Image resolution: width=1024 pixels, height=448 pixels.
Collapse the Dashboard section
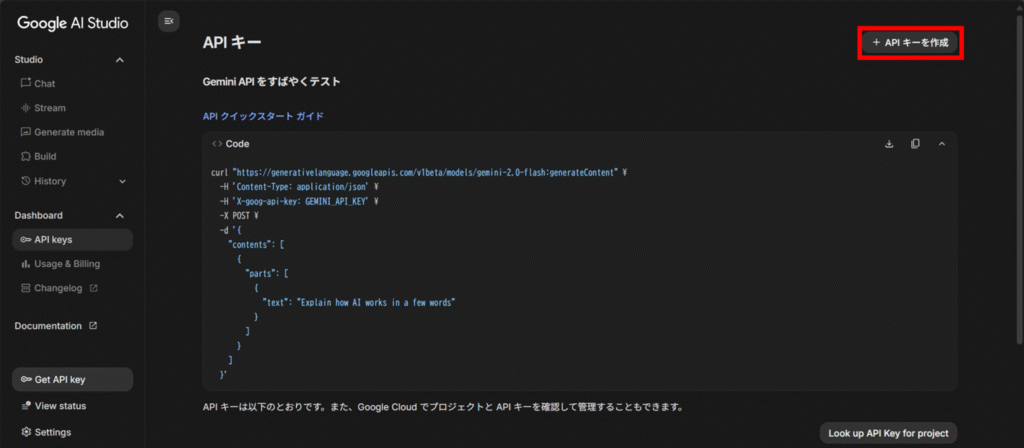120,216
